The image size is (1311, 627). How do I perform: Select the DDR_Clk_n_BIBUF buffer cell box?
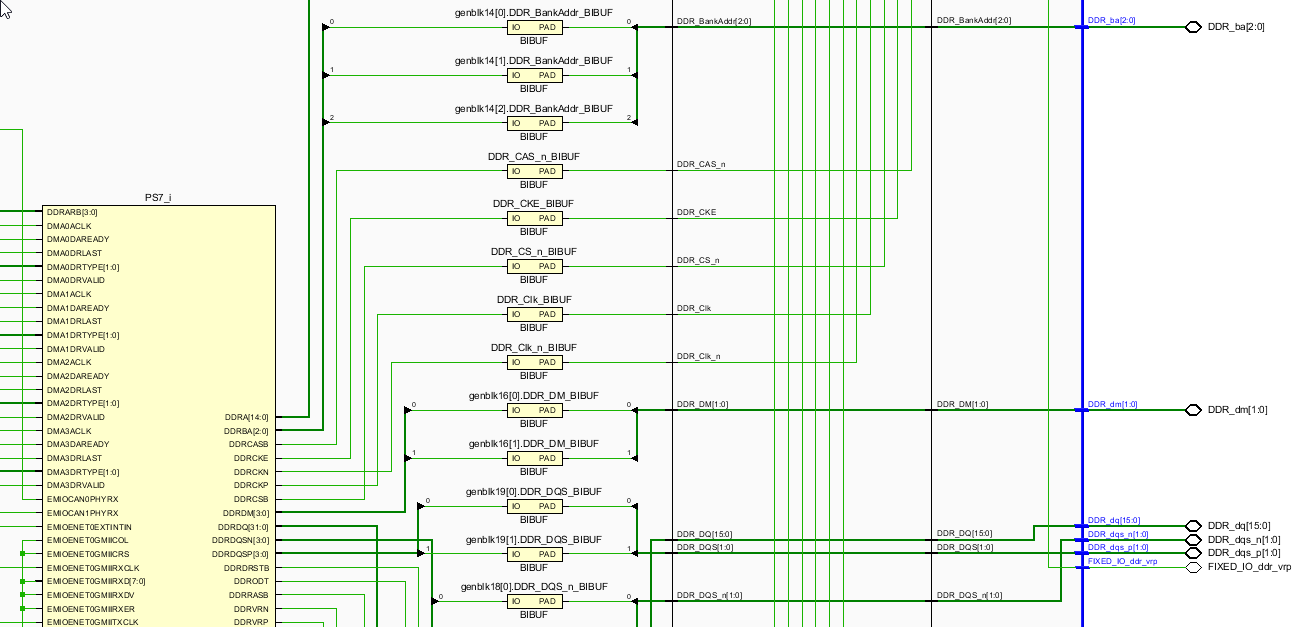tap(534, 362)
